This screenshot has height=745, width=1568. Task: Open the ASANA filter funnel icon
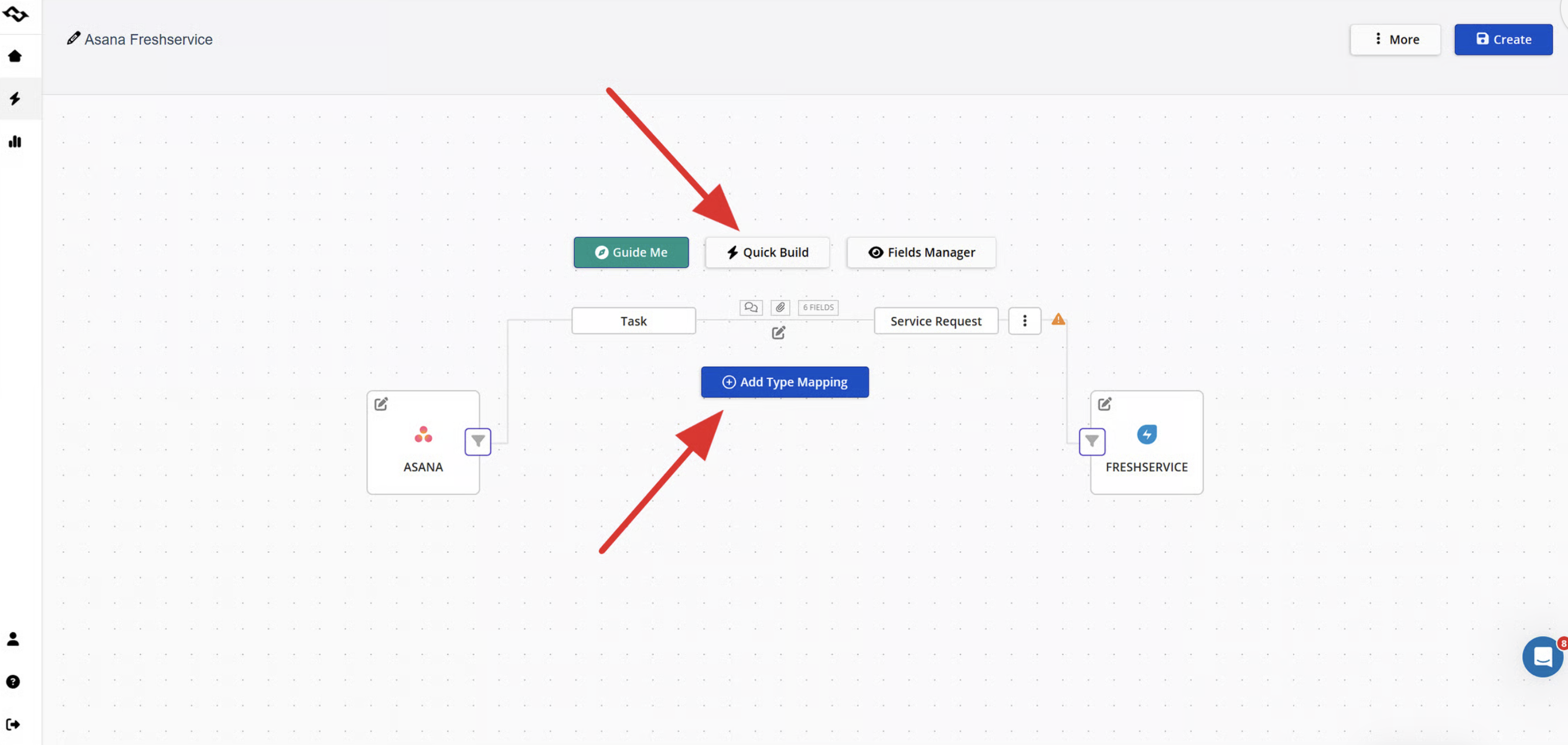[478, 441]
